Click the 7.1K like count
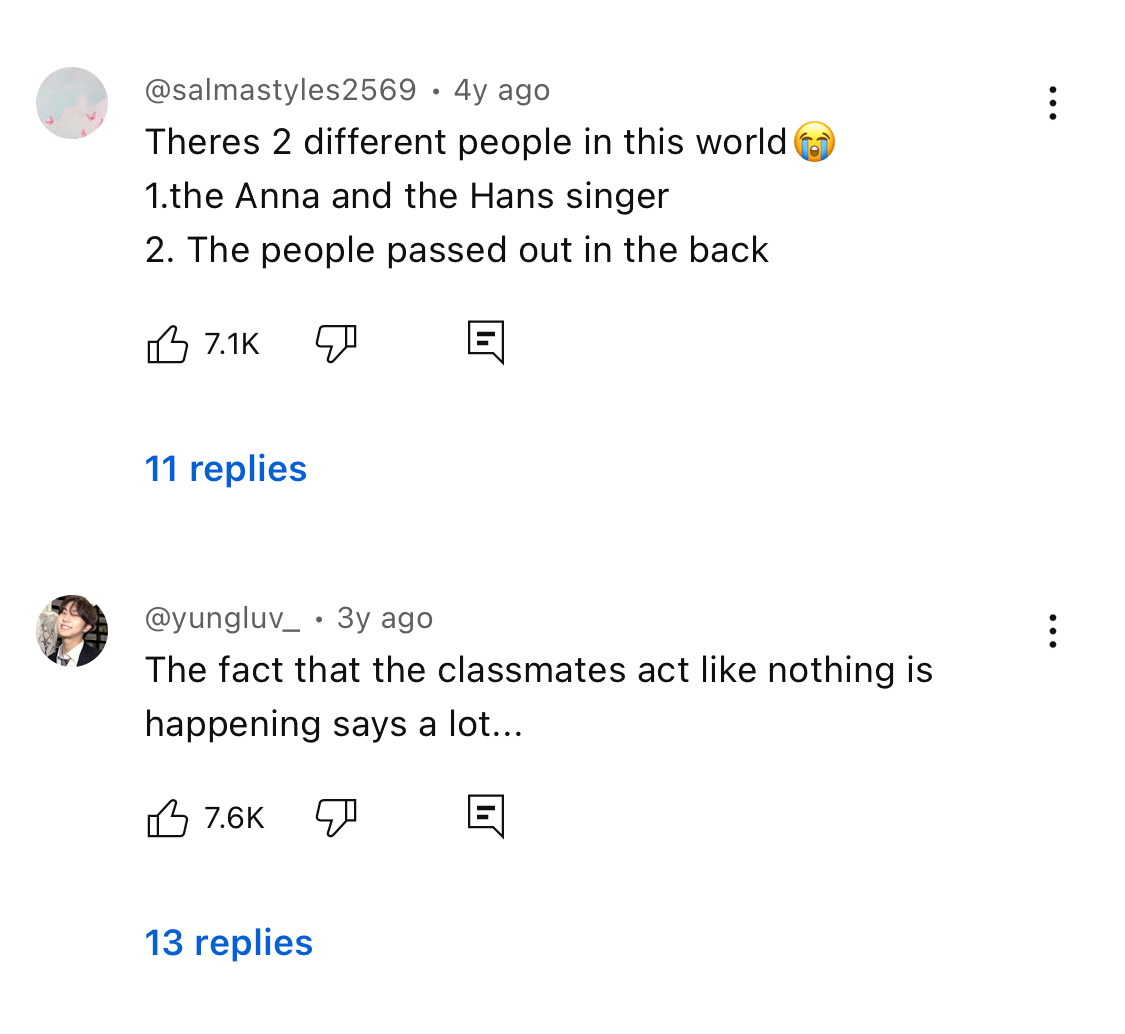This screenshot has height=1034, width=1125. pos(232,345)
